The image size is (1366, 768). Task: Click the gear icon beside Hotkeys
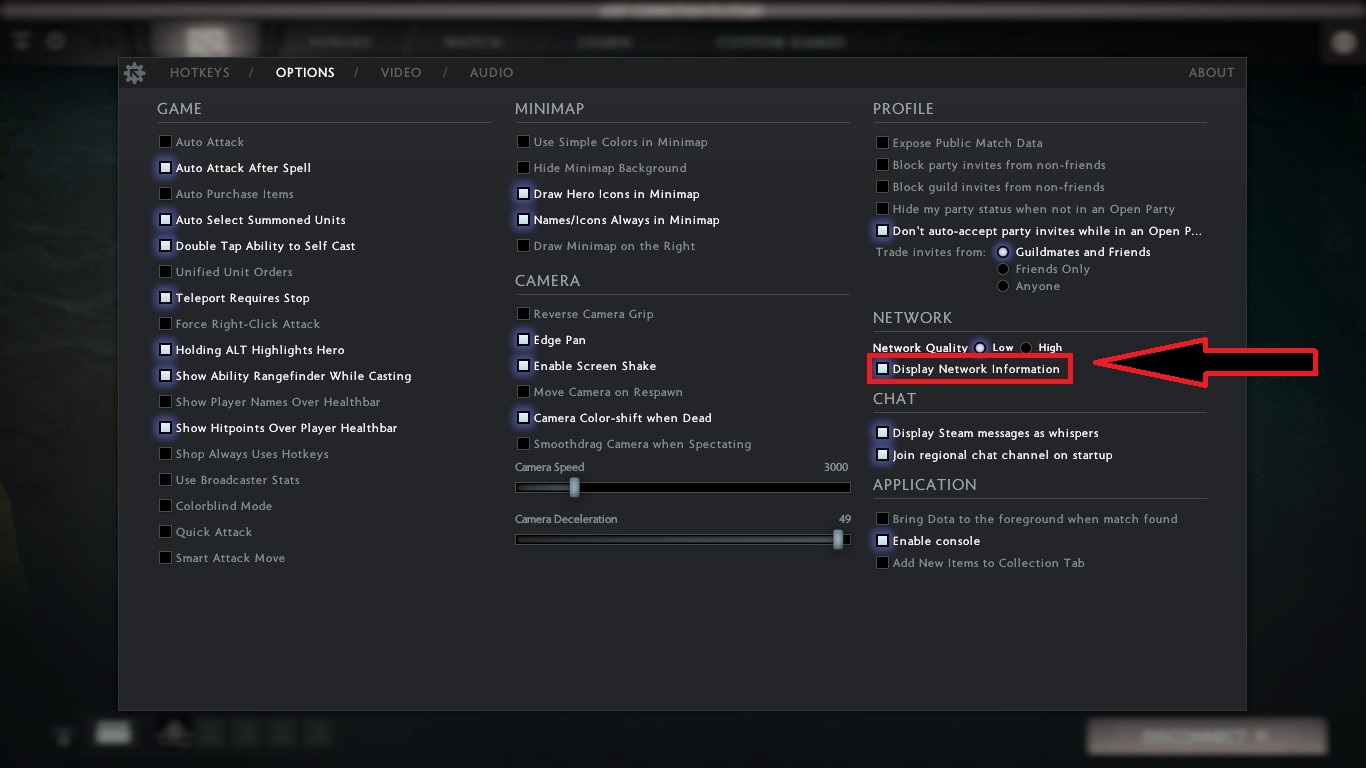point(134,73)
